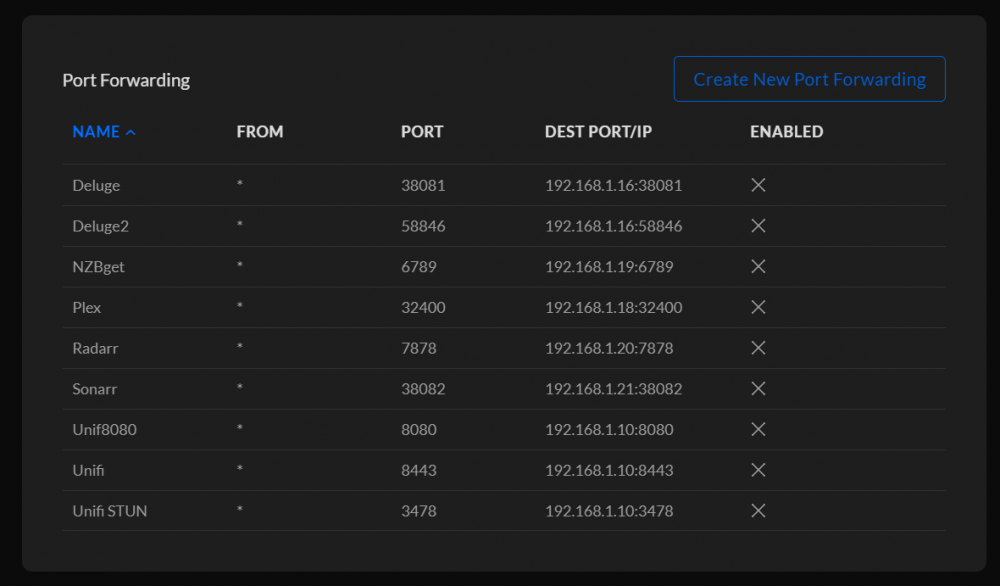Click port 6789 in the NZBget row
The image size is (1000, 586).
(418, 267)
